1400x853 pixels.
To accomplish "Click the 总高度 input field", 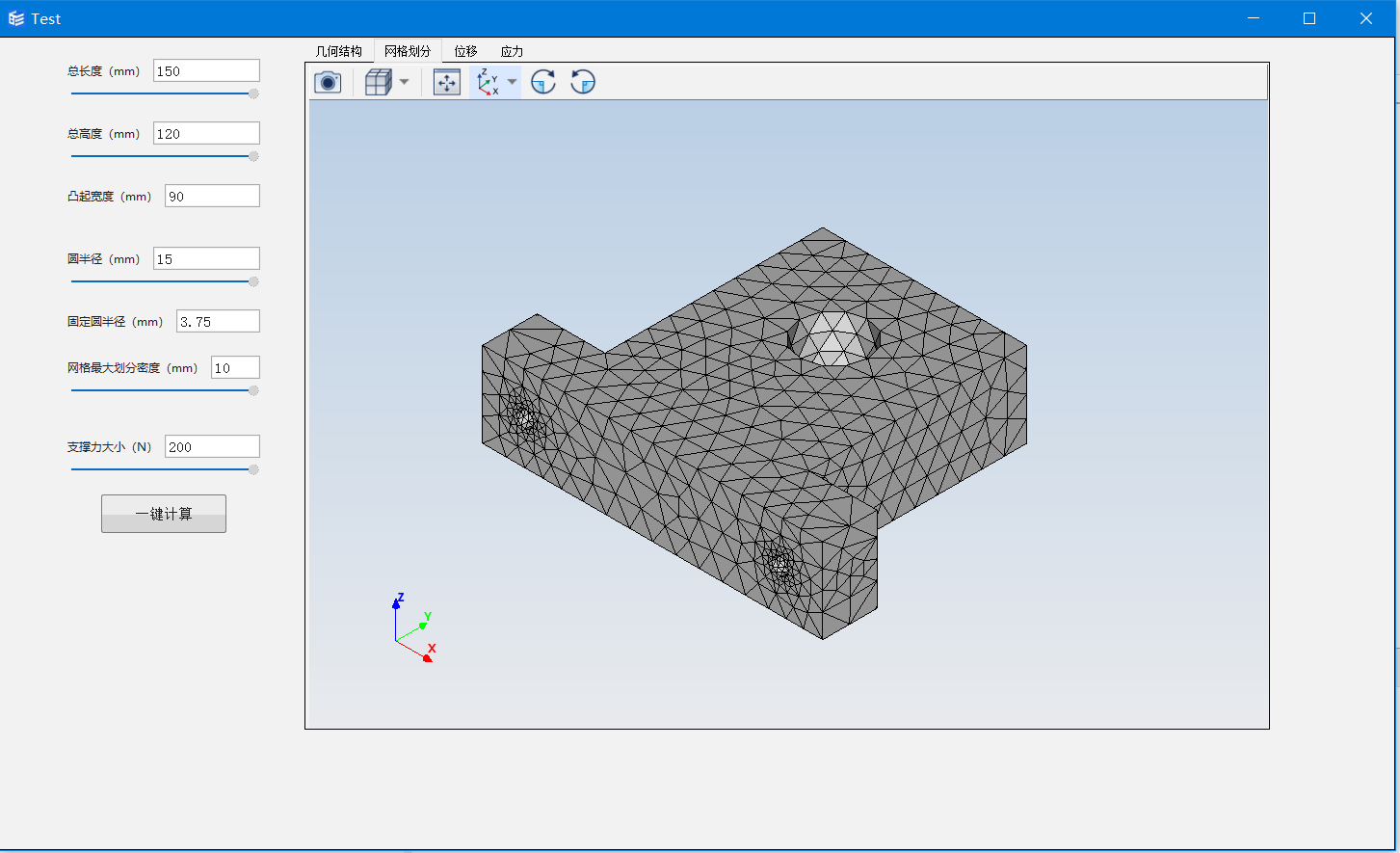I will pyautogui.click(x=206, y=133).
